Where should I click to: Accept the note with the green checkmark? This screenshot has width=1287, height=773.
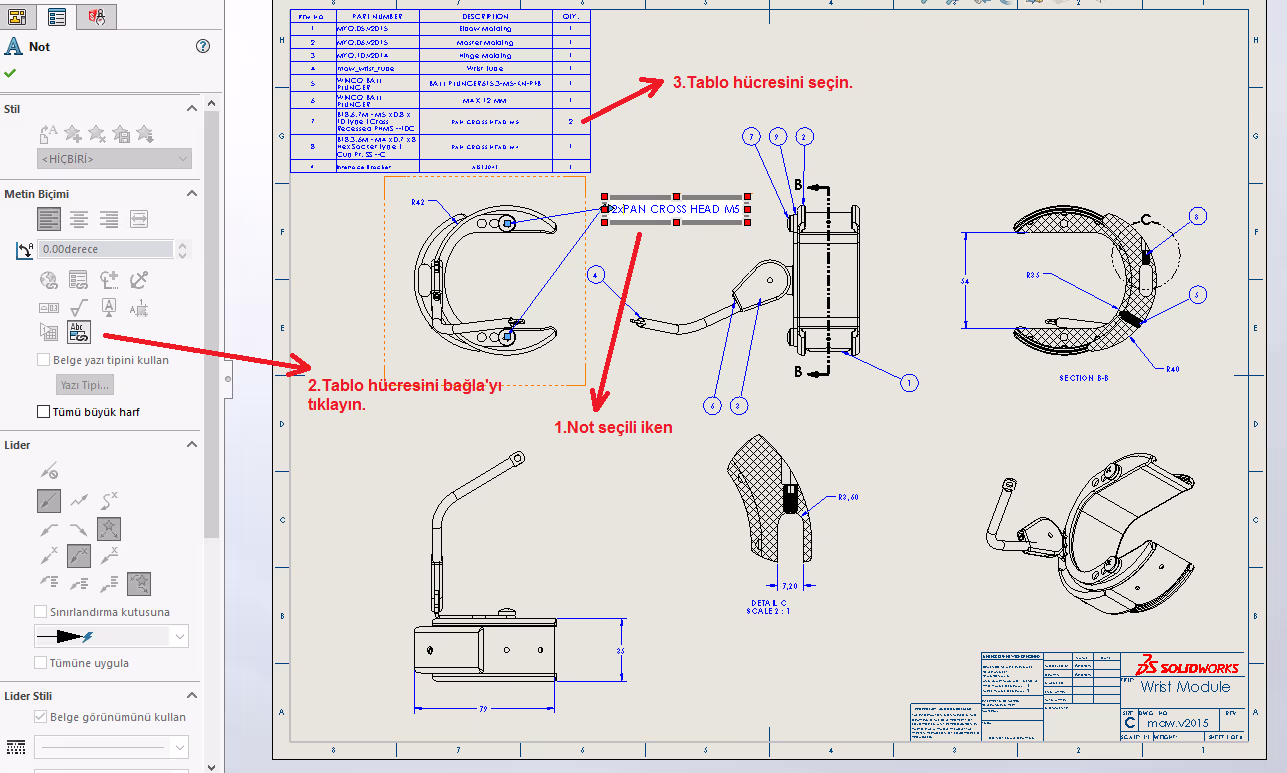[x=10, y=73]
